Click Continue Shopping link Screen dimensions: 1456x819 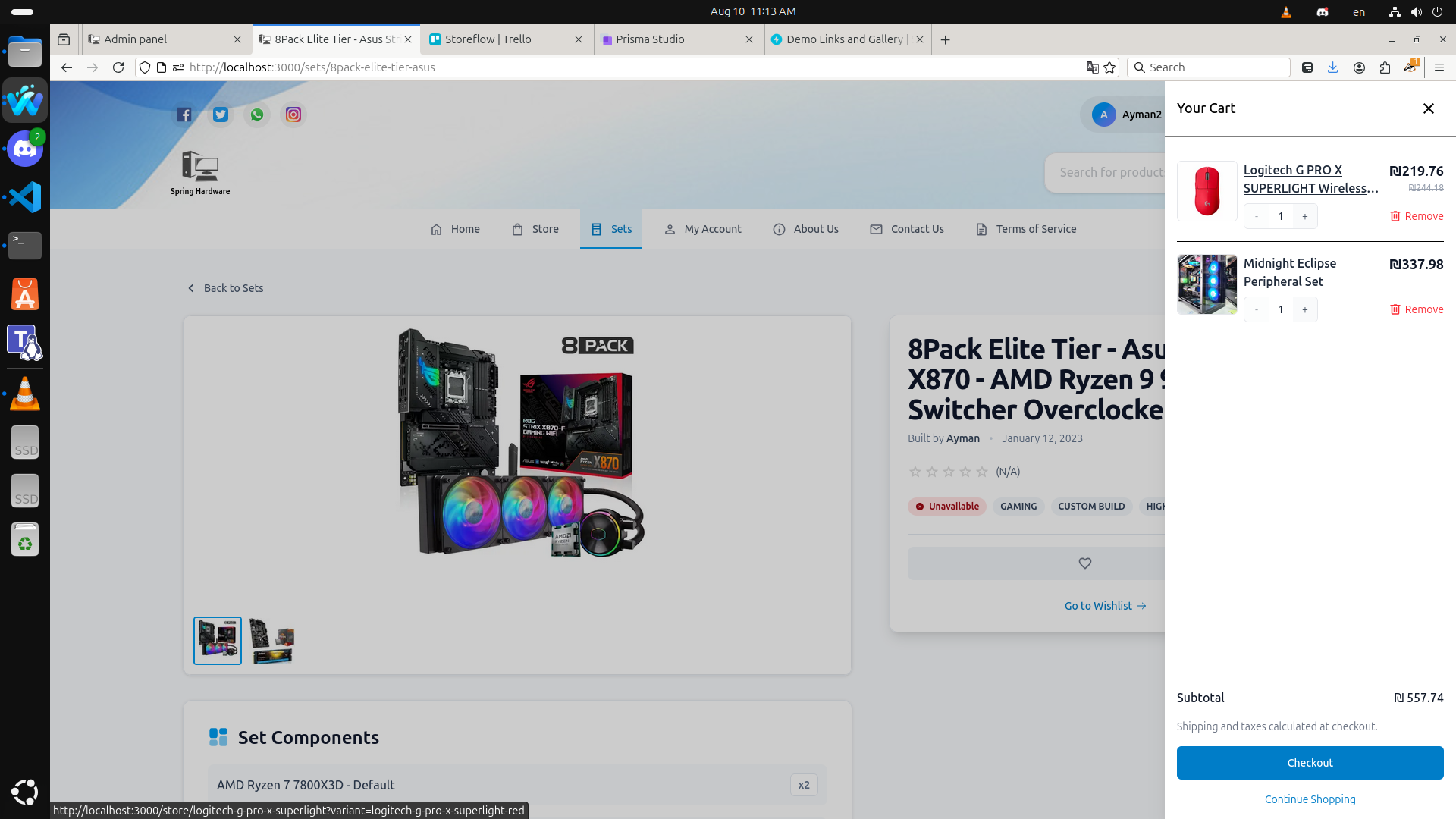[x=1310, y=799]
